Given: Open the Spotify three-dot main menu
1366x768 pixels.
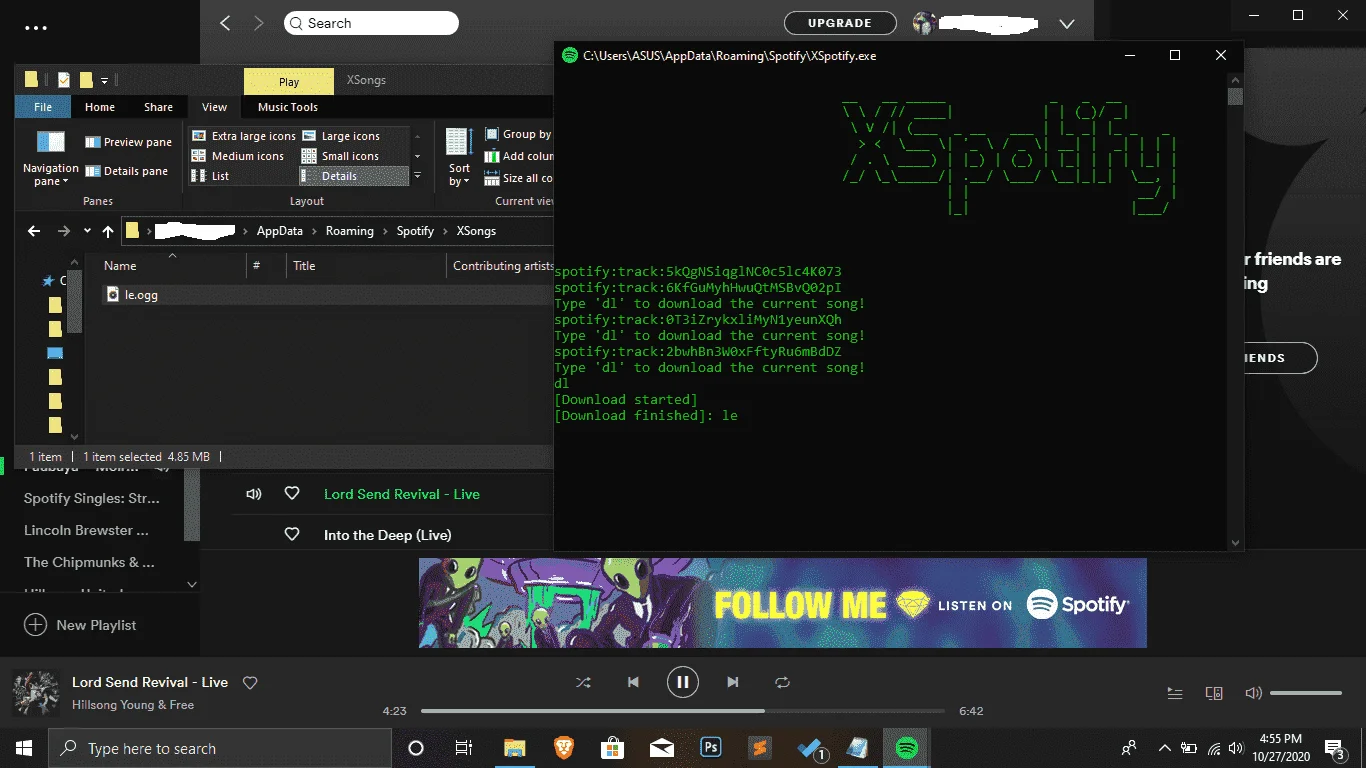Looking at the screenshot, I should 36,28.
